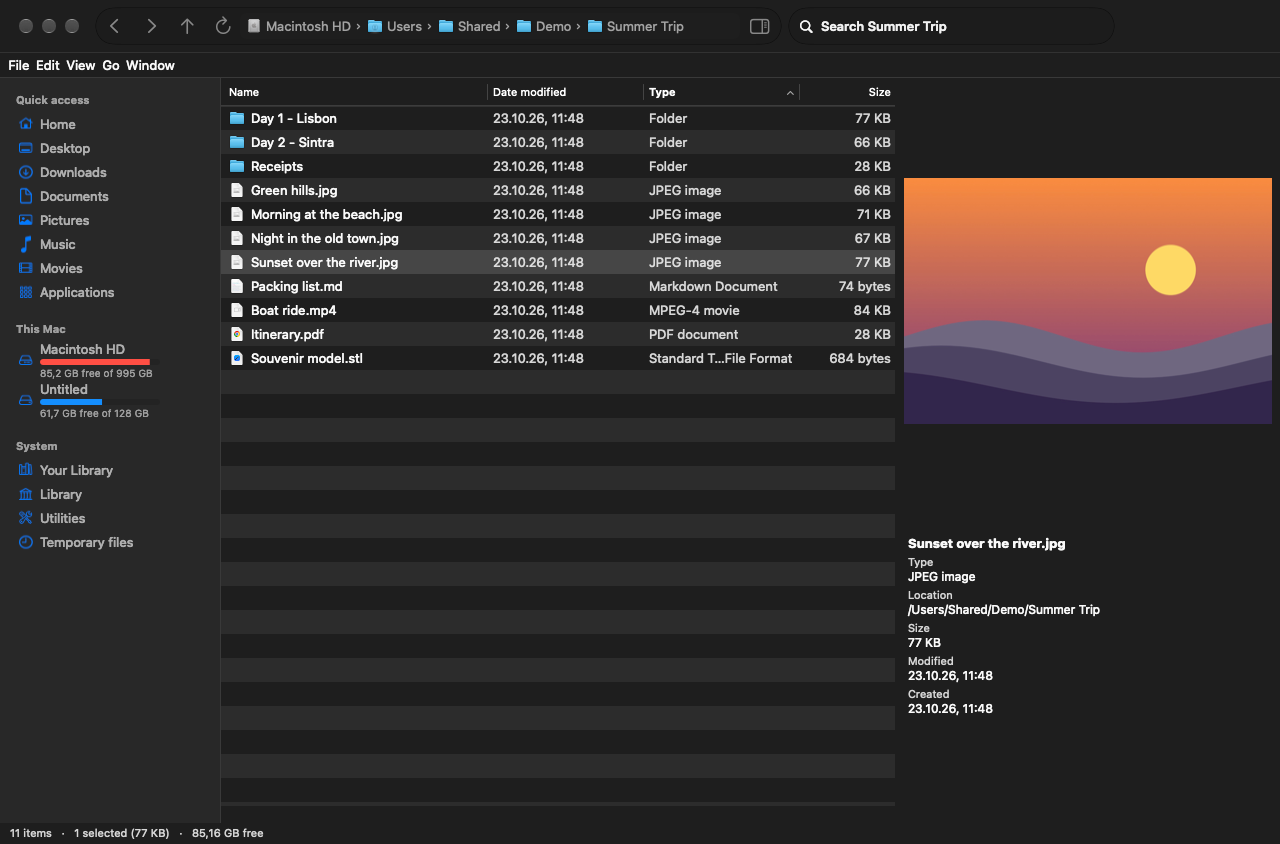Open the Go menu
This screenshot has height=844, width=1280.
pos(111,65)
